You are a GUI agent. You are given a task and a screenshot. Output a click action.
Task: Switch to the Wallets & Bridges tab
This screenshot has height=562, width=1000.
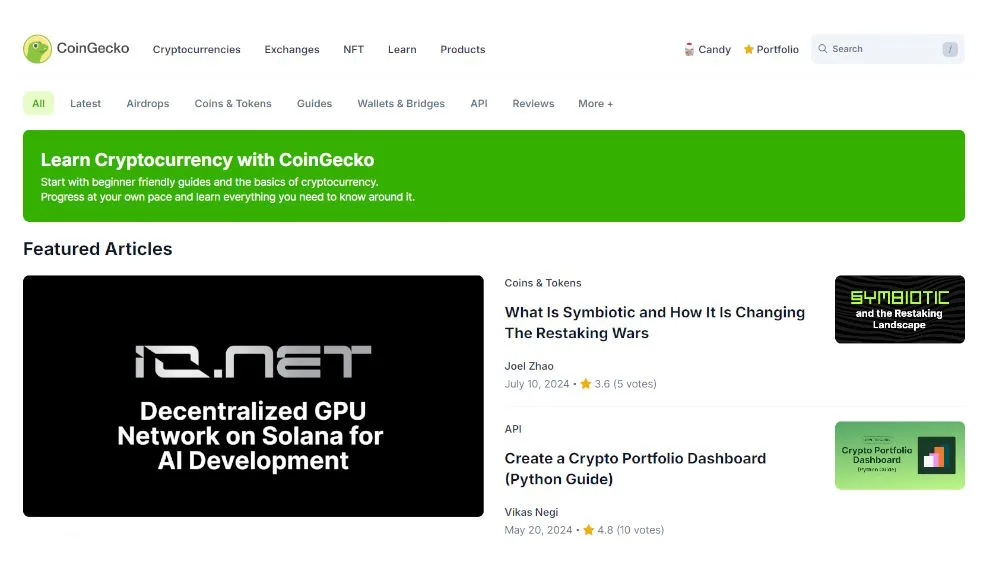(x=401, y=104)
